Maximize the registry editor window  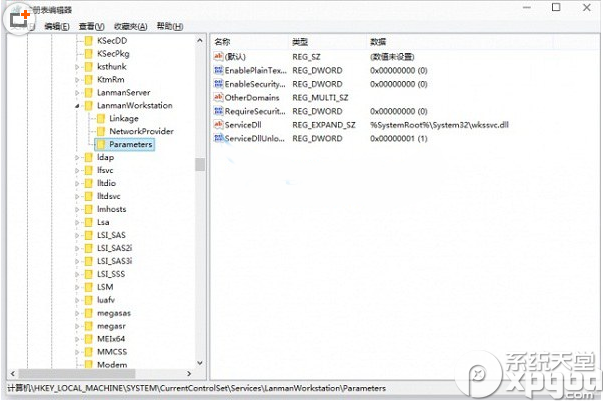coord(556,7)
